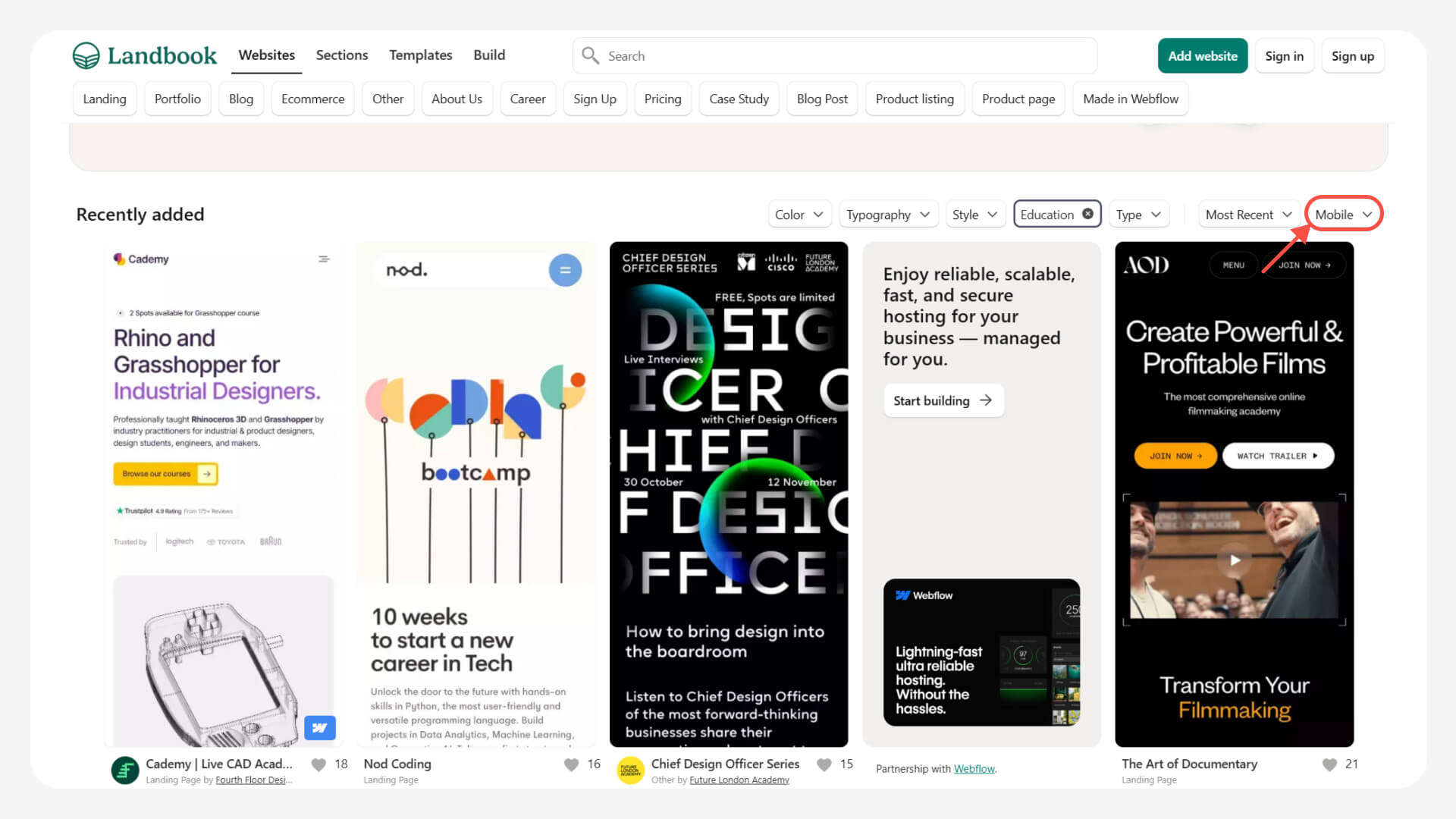Viewport: 1456px width, 819px height.
Task: Open the Build tab
Action: (x=489, y=55)
